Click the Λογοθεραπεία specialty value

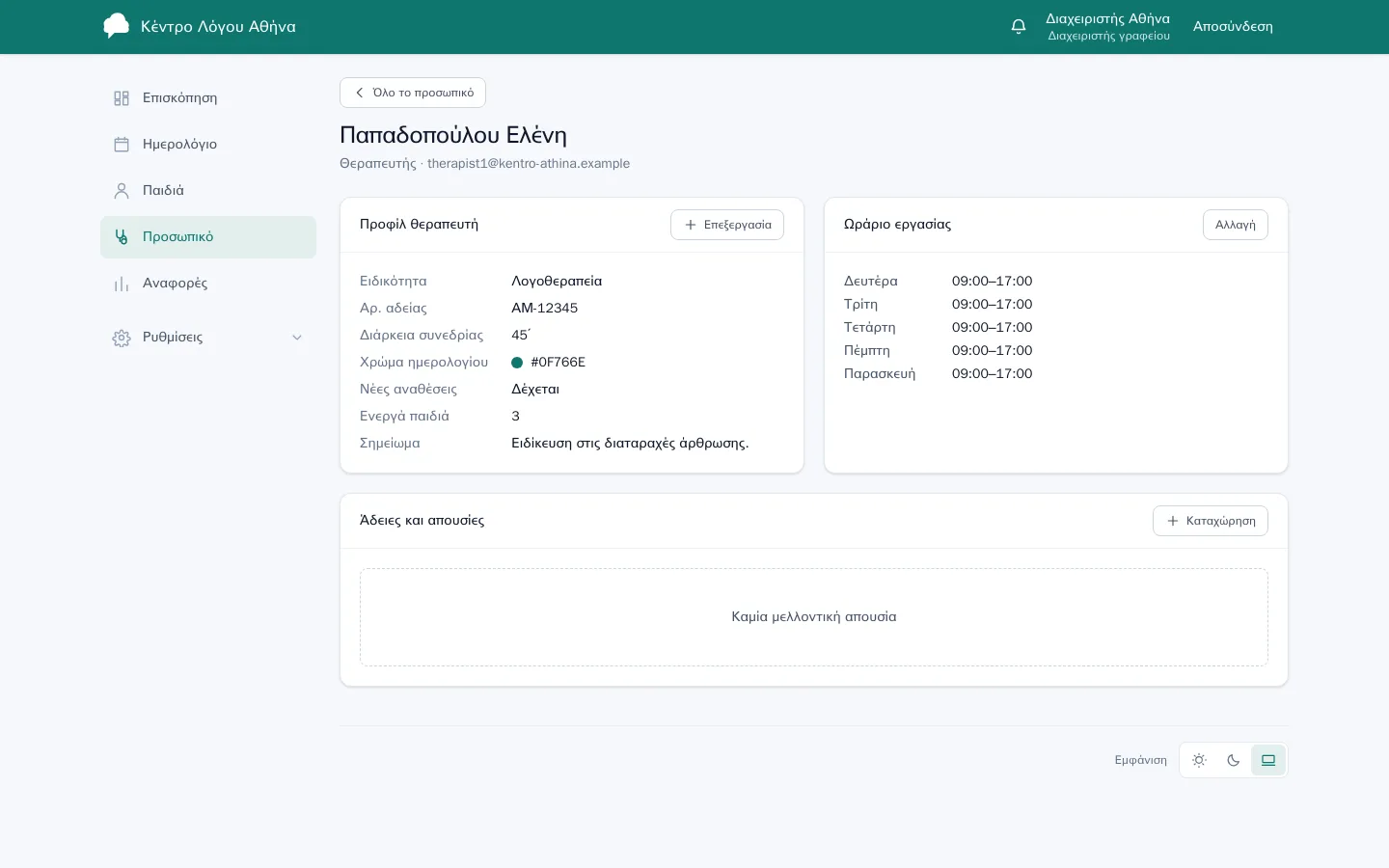point(557,282)
